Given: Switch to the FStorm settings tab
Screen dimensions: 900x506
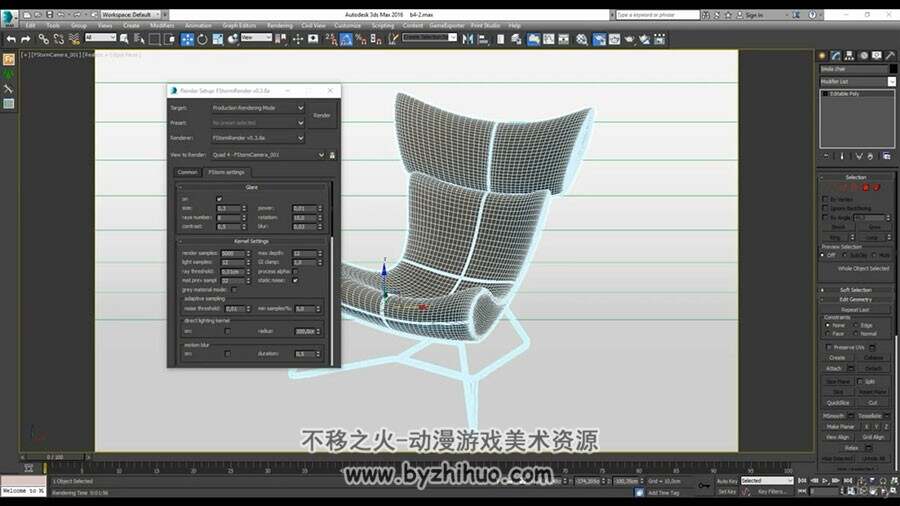Looking at the screenshot, I should (x=226, y=172).
